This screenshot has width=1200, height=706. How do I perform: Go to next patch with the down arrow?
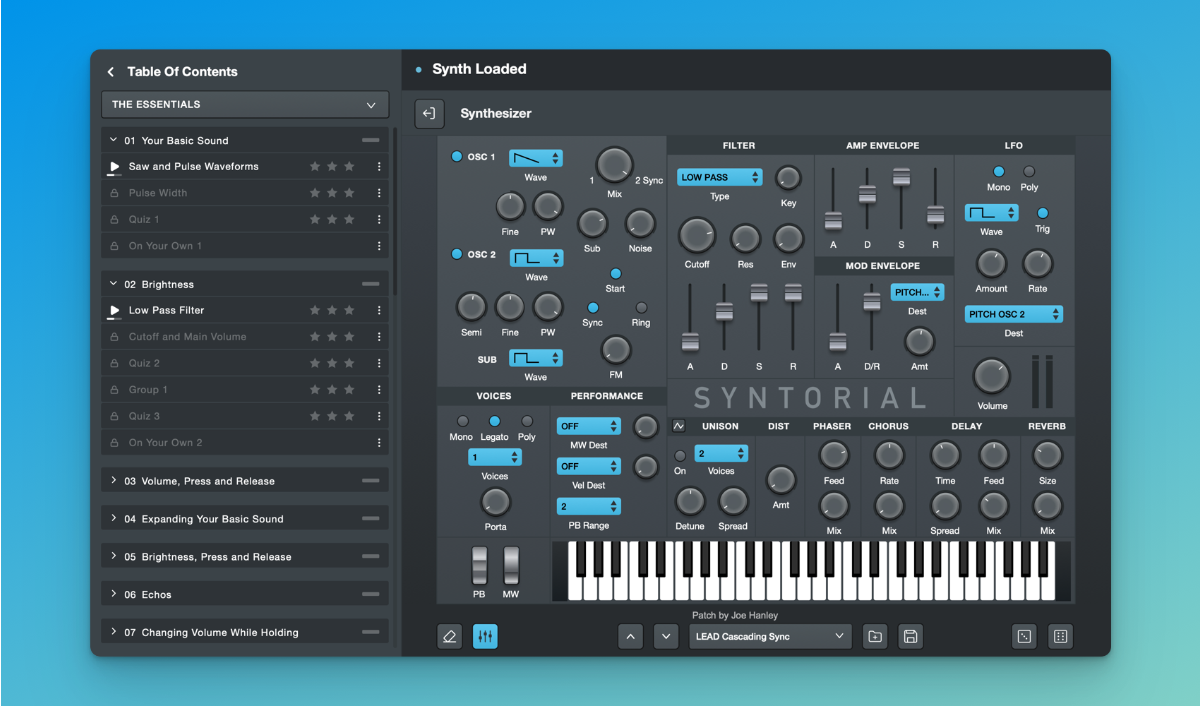click(x=666, y=636)
